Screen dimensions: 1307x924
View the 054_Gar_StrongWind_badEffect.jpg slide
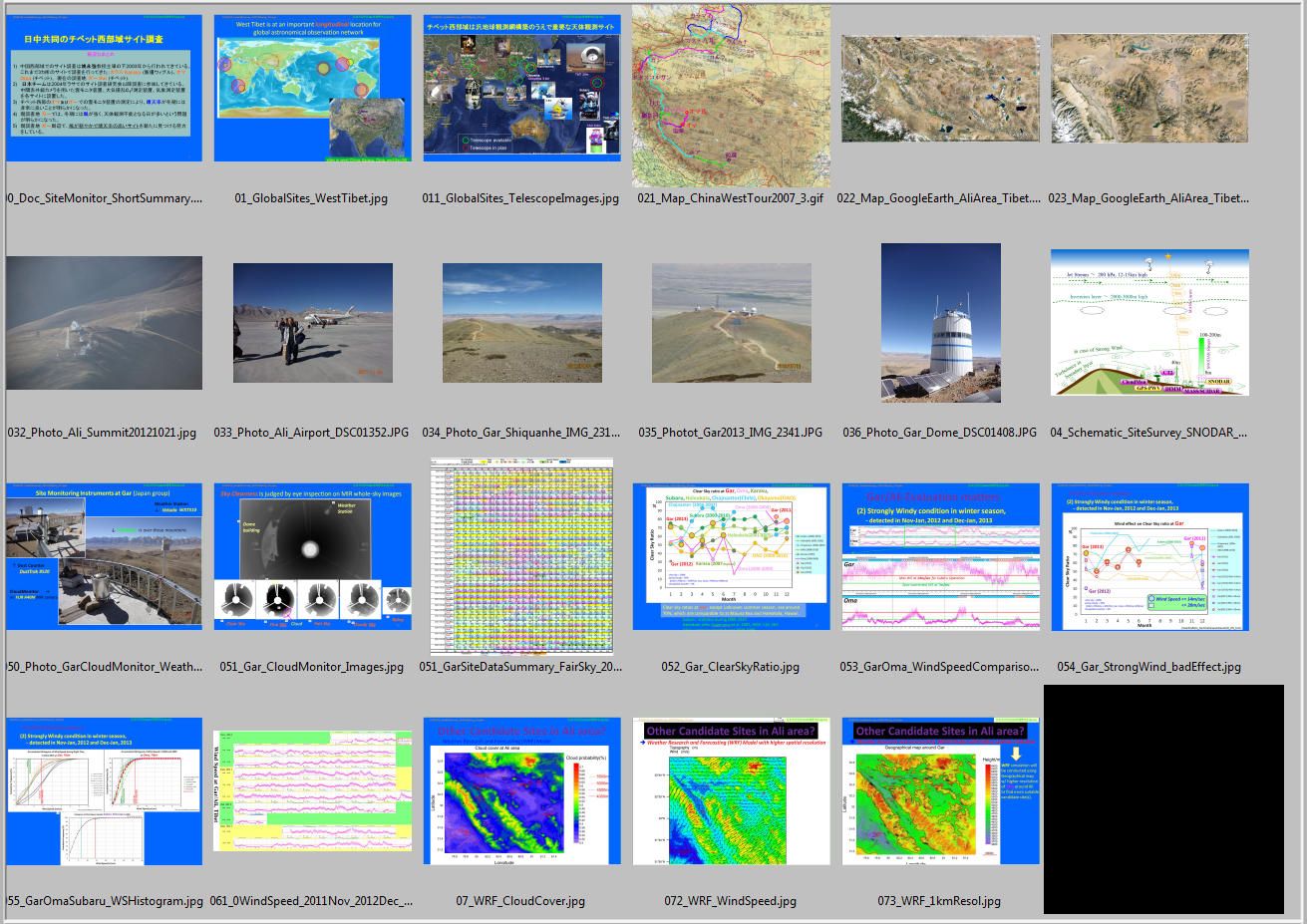1148,556
